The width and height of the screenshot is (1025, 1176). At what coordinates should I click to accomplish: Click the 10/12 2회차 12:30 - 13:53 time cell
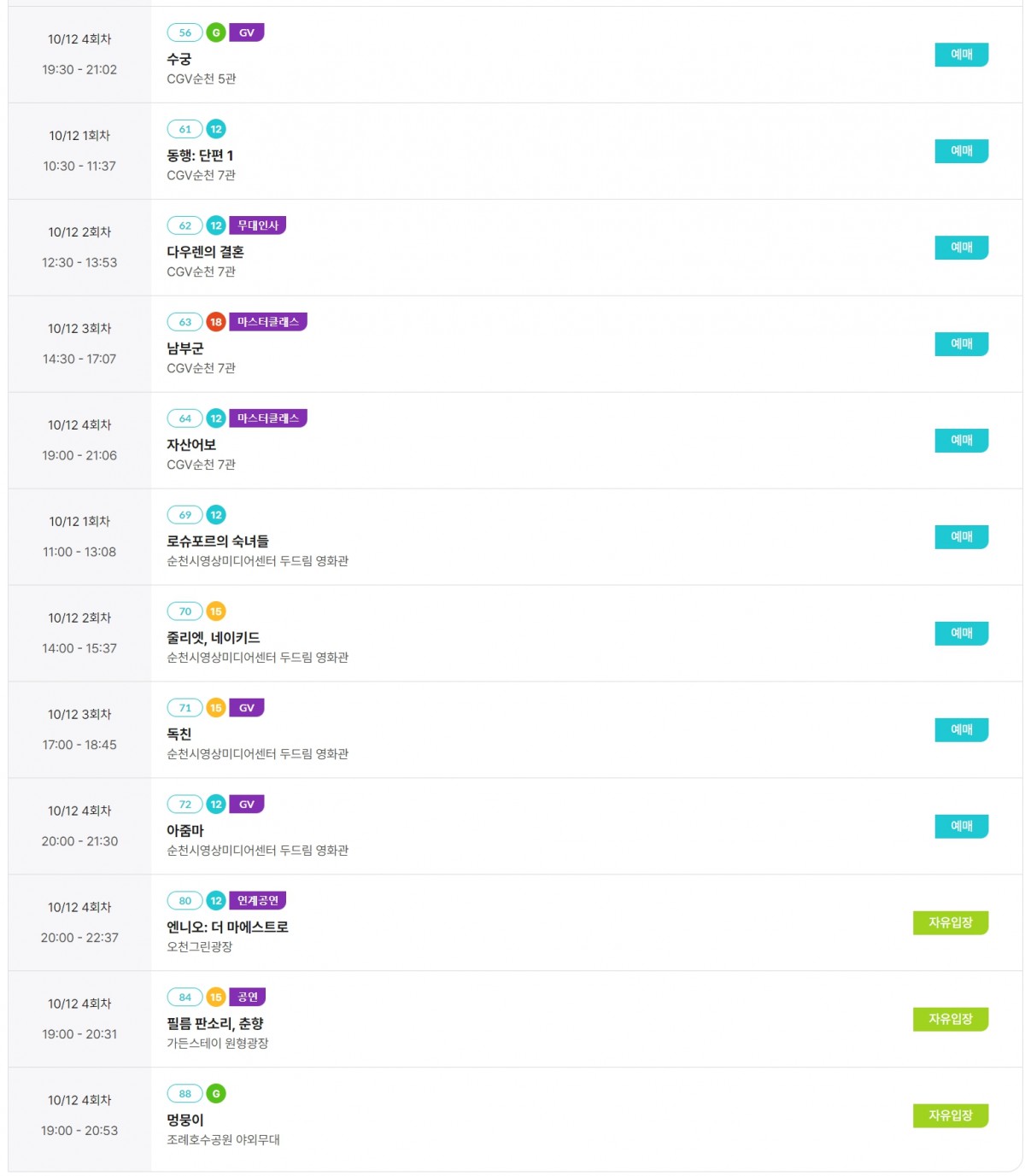coord(79,248)
